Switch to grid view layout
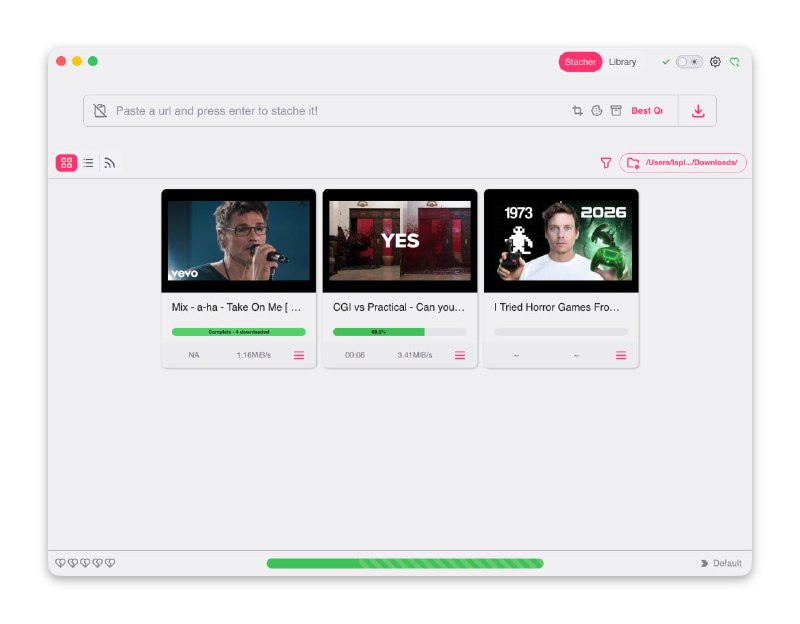The height and width of the screenshot is (624, 800). (x=66, y=163)
